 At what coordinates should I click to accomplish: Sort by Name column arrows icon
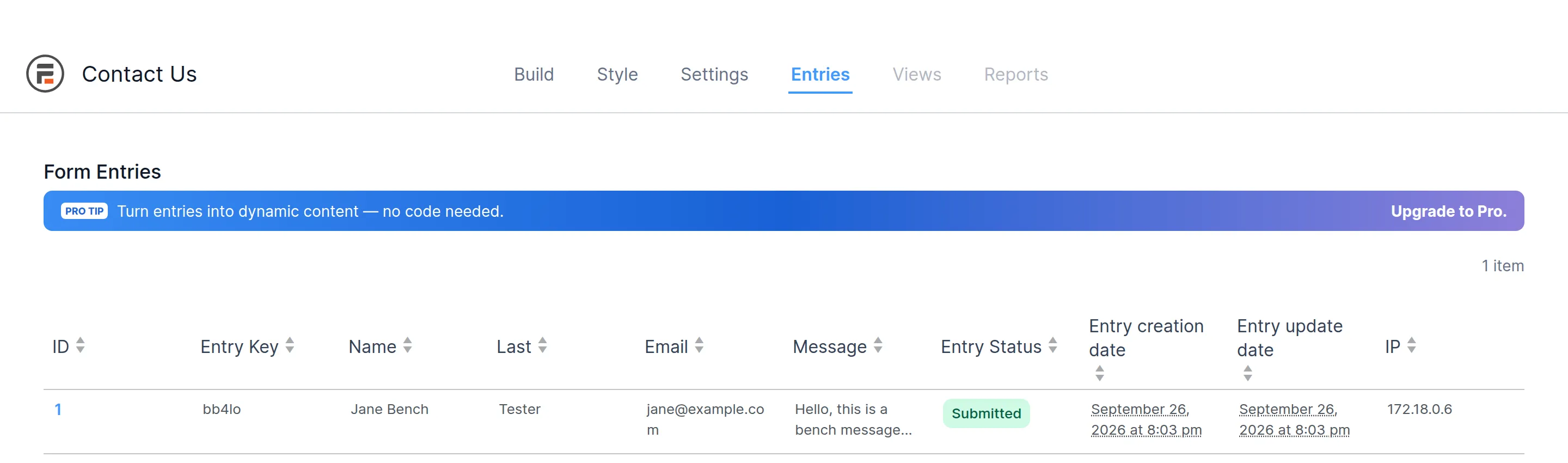(408, 345)
